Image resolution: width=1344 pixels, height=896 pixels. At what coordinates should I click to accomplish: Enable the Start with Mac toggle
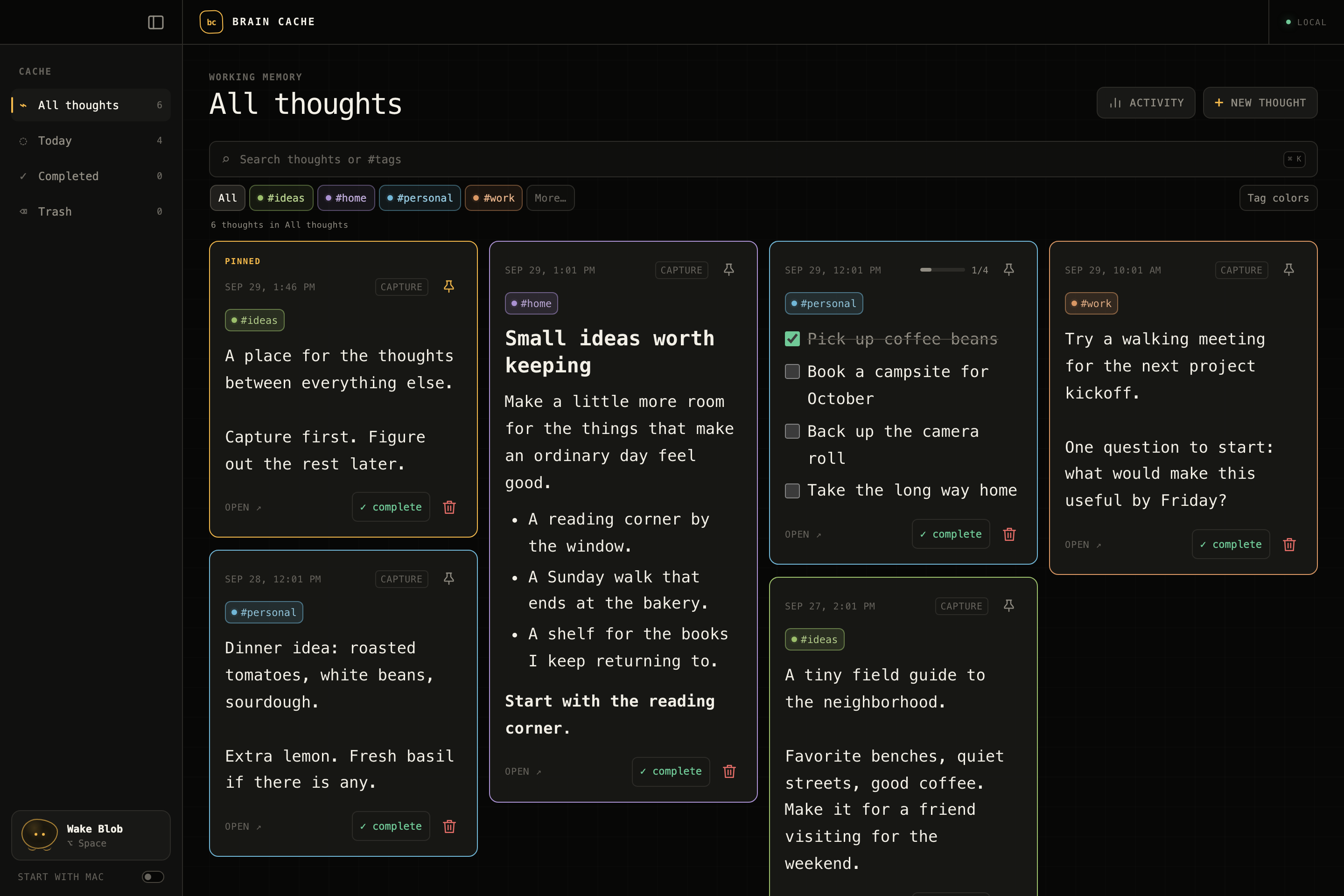coord(153,876)
